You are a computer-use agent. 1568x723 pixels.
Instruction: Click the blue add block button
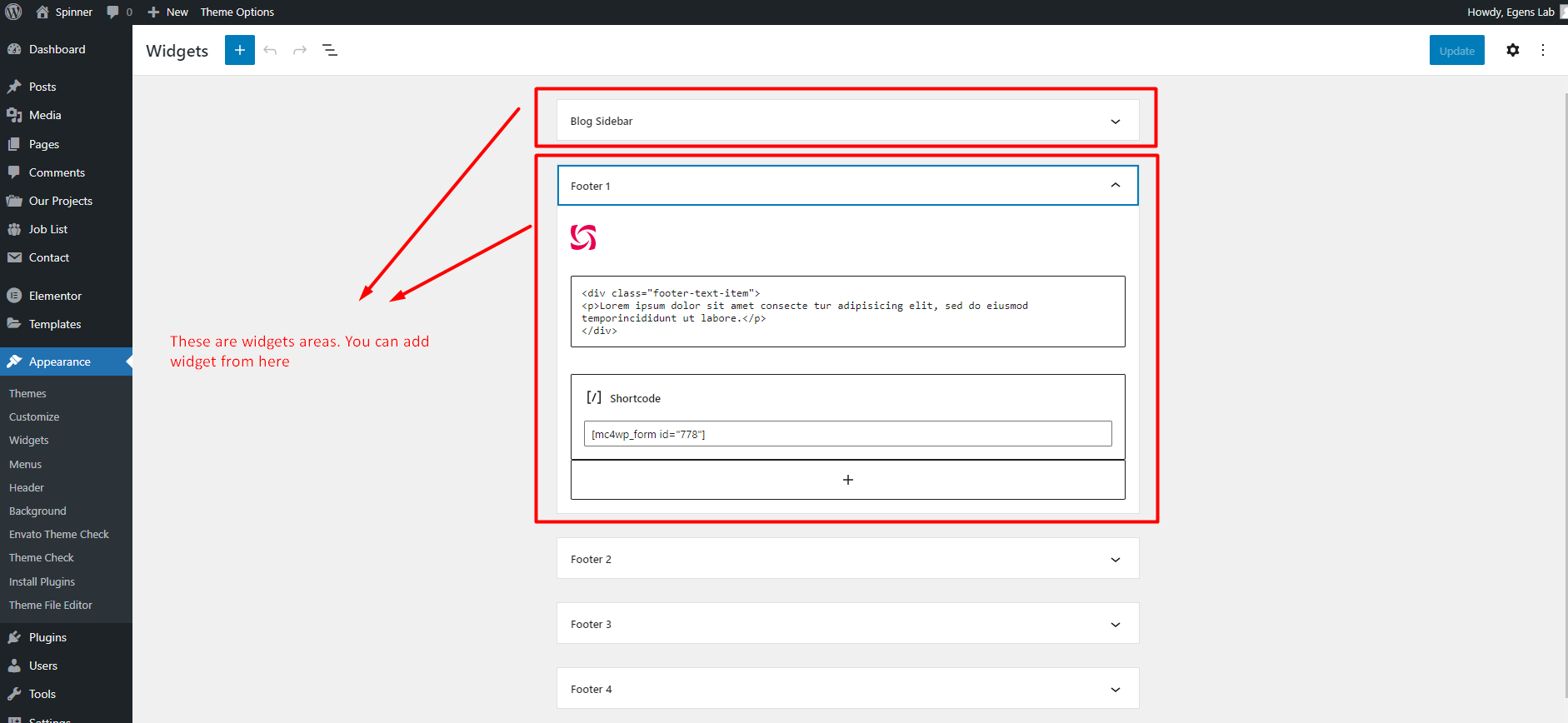click(240, 50)
